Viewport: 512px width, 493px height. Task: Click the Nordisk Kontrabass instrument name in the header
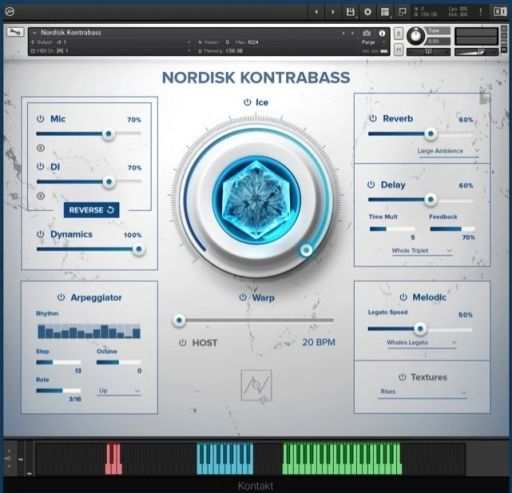[71, 33]
